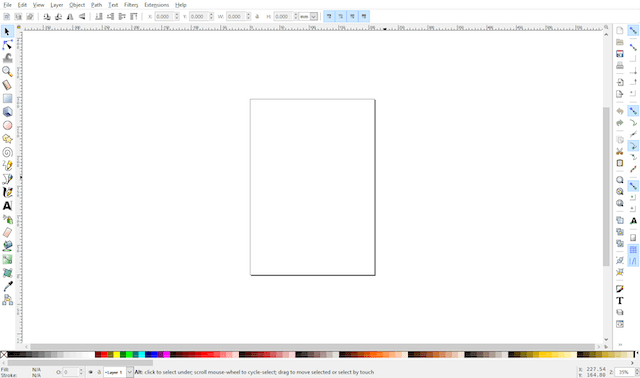Click the opacity O stepper arrows

(81, 372)
